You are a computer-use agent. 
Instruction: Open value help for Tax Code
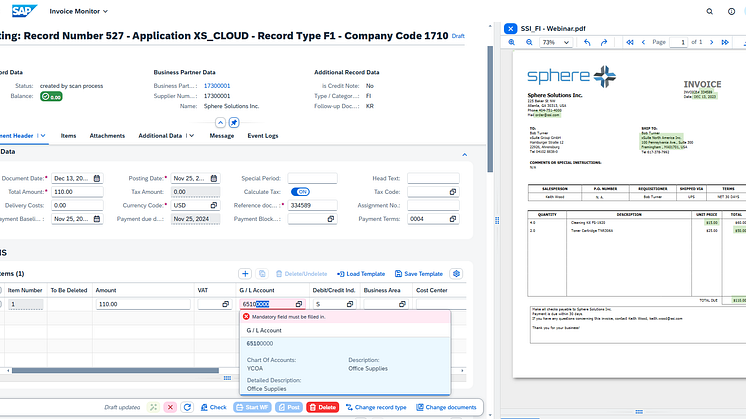[x=452, y=192]
